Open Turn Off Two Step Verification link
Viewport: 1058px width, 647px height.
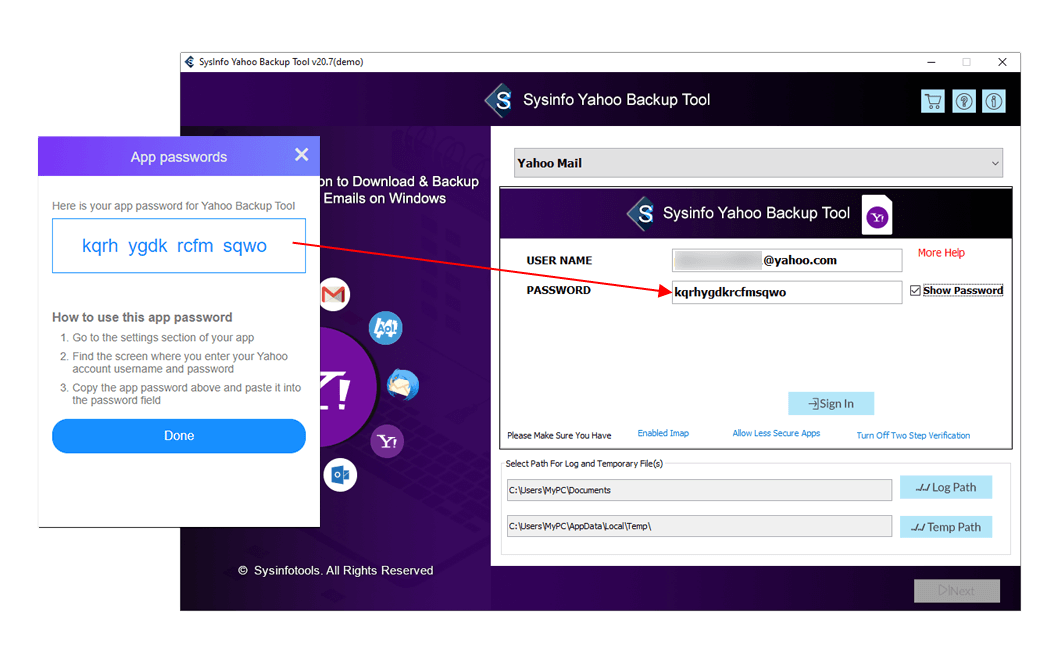[x=914, y=435]
